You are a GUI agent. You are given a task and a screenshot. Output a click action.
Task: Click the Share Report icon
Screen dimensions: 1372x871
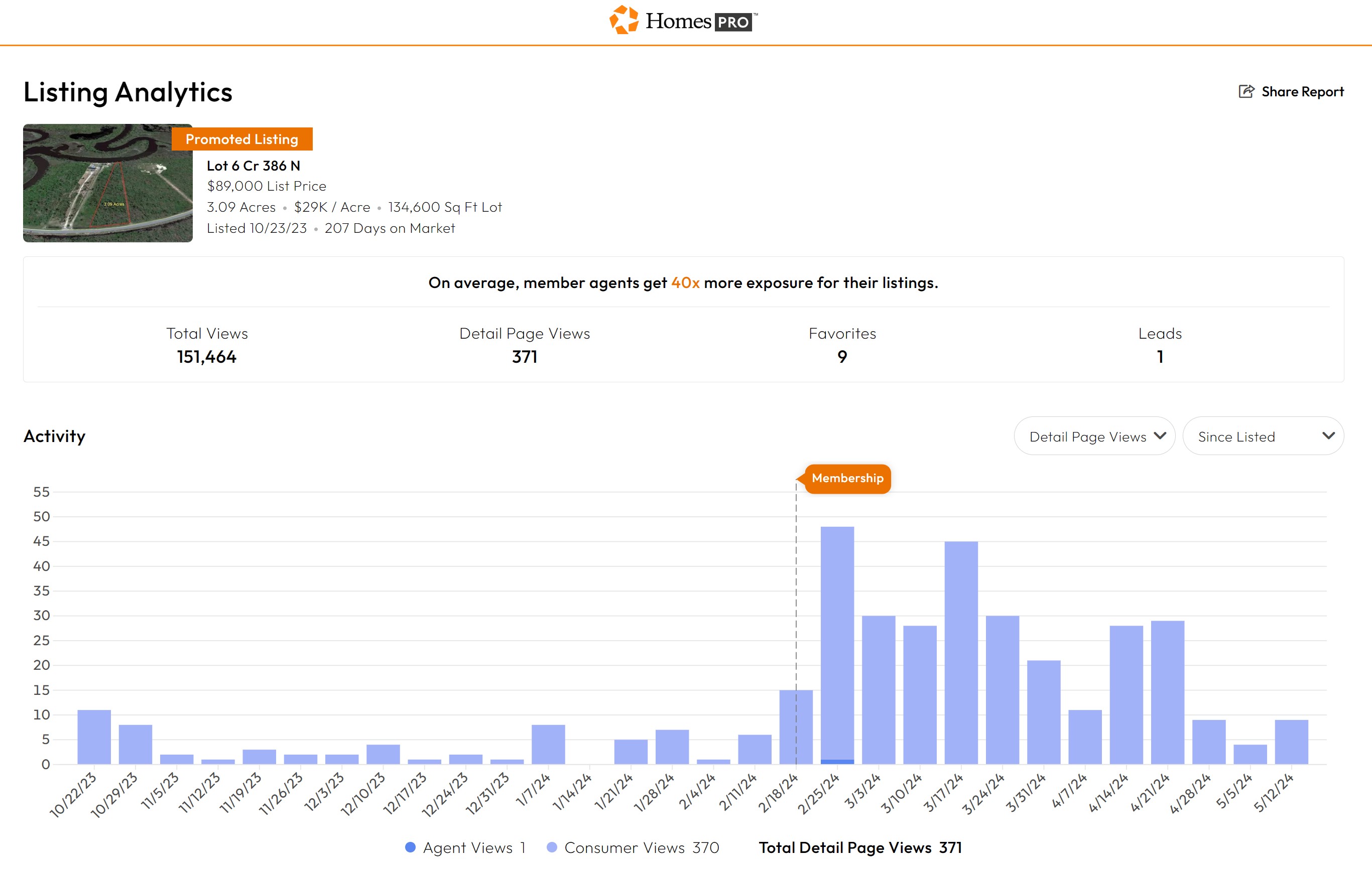click(x=1246, y=92)
